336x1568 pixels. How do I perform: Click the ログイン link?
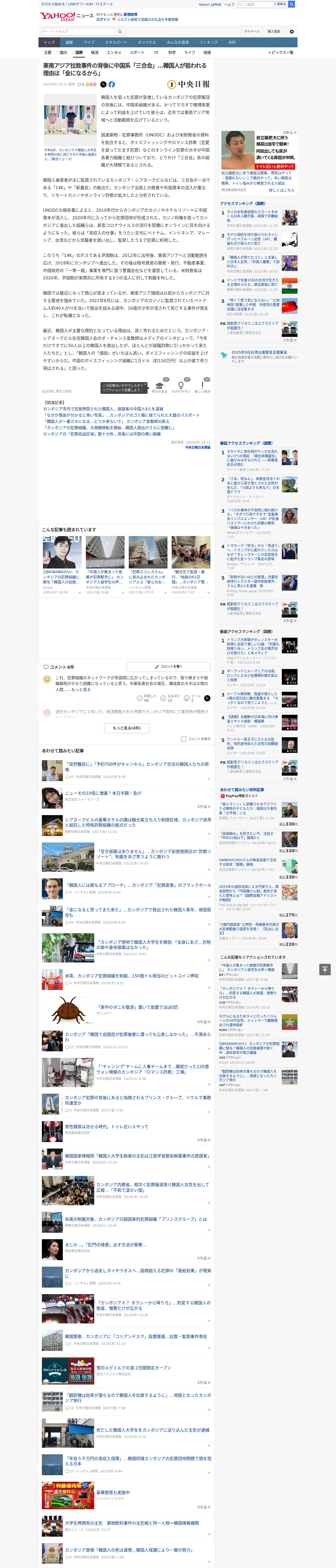click(103, 20)
